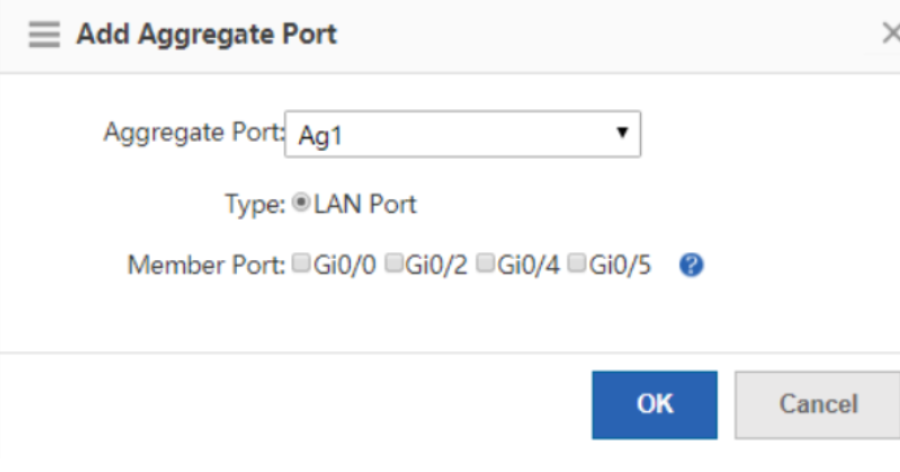This screenshot has height=472, width=900.
Task: Toggle the Gi0/5 member port checkbox
Action: [577, 264]
